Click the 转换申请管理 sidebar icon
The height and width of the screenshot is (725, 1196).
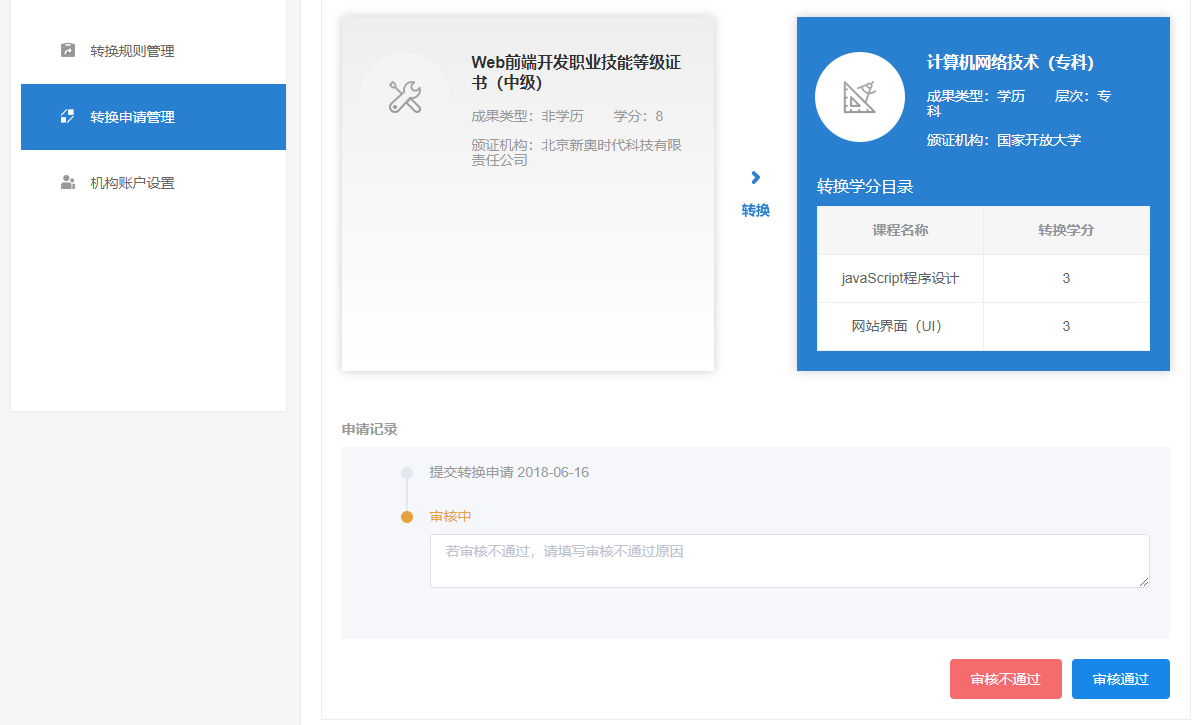click(x=68, y=117)
